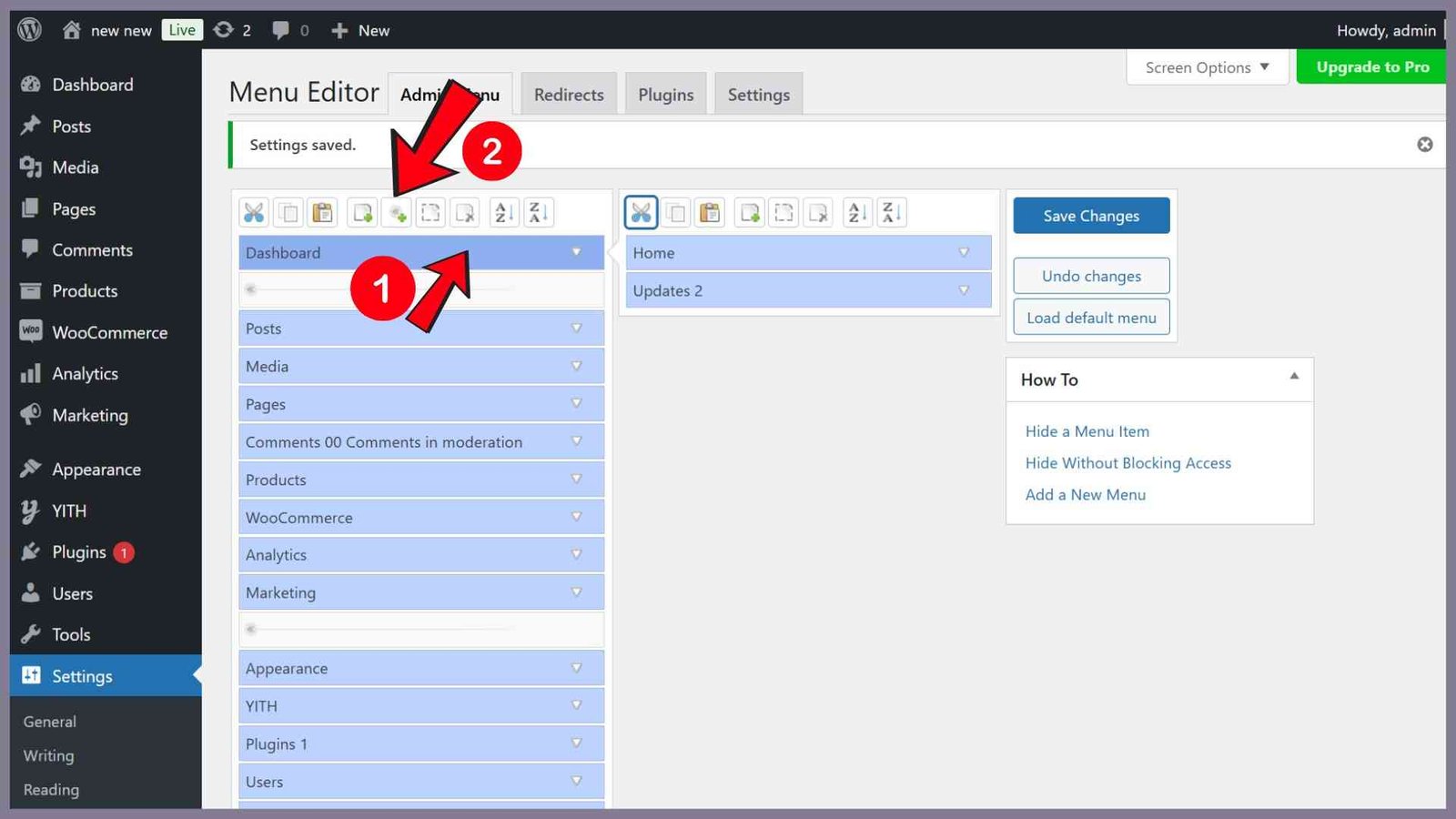Click New menu icon in left toolbar
The height and width of the screenshot is (819, 1456).
tap(362, 213)
